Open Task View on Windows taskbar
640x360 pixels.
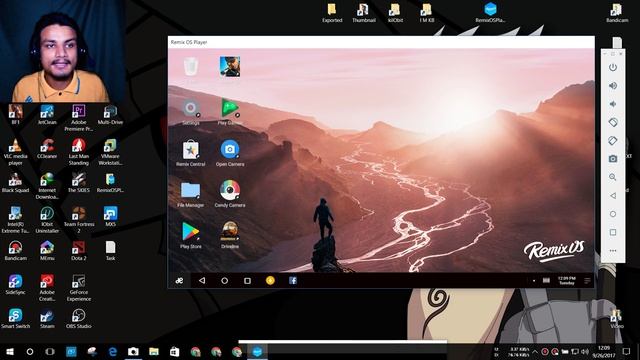50,351
